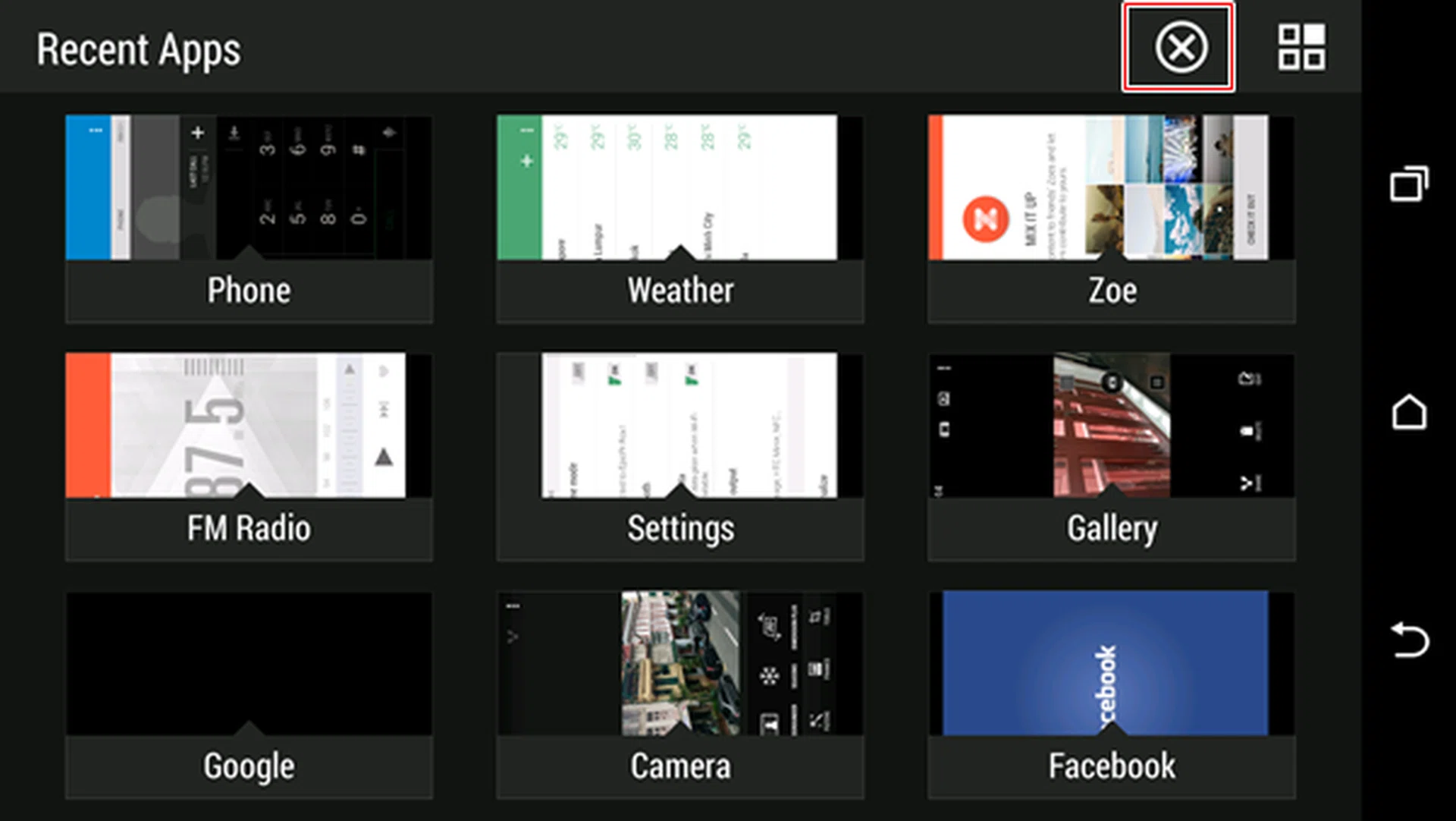Tap the Phone label

click(249, 291)
